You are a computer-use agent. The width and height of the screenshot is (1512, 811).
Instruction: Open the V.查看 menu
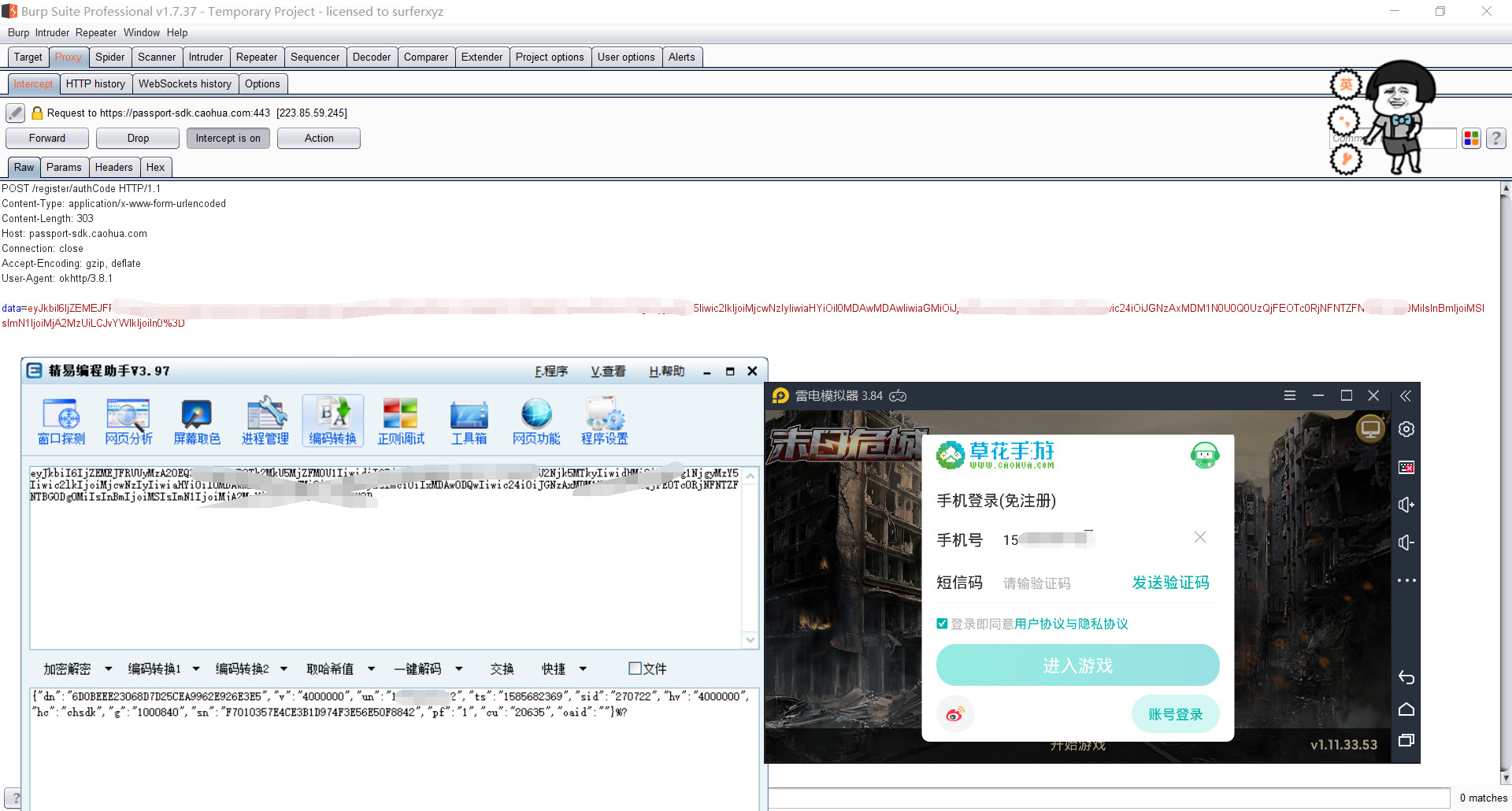608,372
